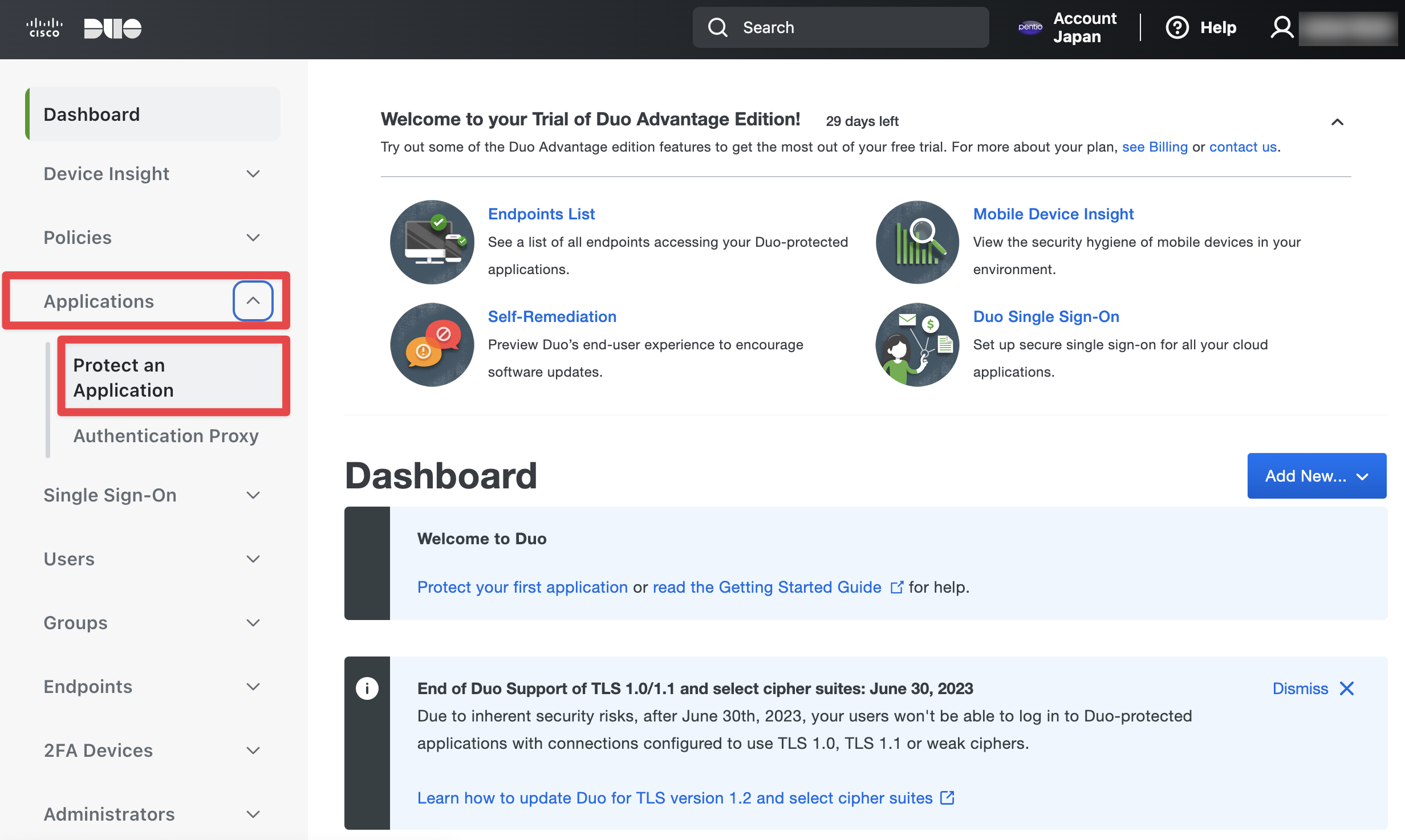
Task: Click the Pentio account logo
Action: pyautogui.click(x=1030, y=27)
